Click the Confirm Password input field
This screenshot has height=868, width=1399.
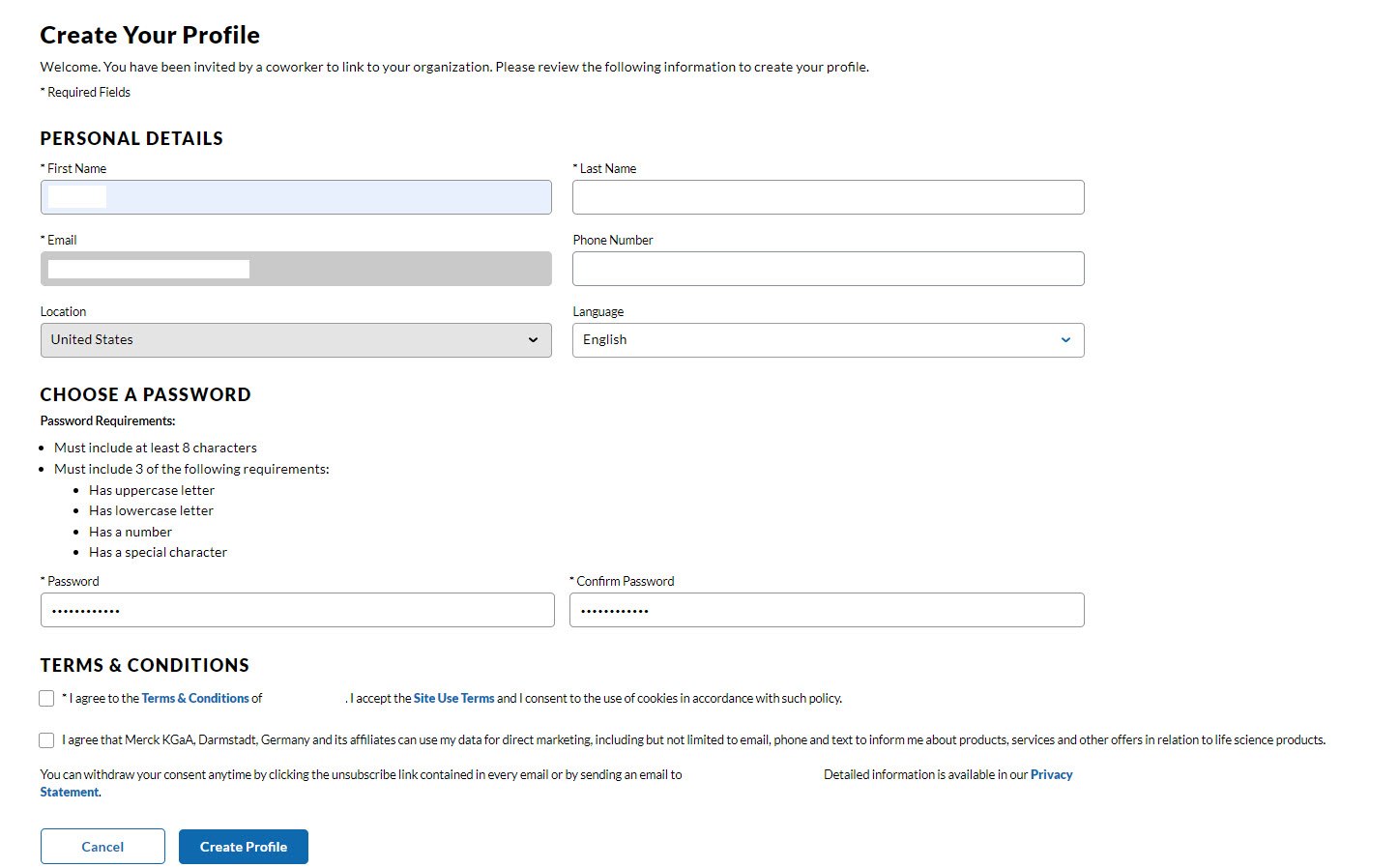828,610
